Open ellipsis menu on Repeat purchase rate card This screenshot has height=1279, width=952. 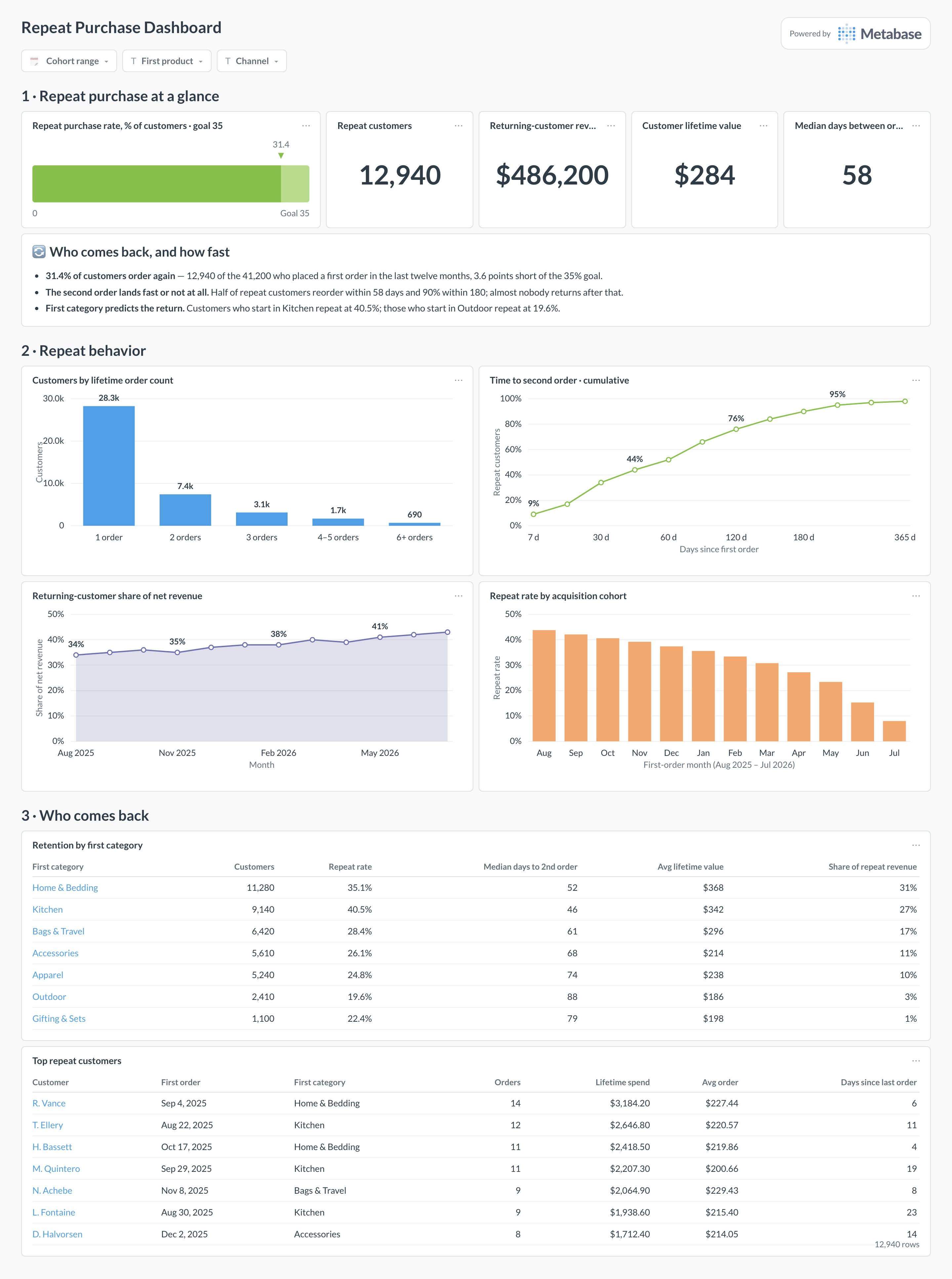point(306,126)
